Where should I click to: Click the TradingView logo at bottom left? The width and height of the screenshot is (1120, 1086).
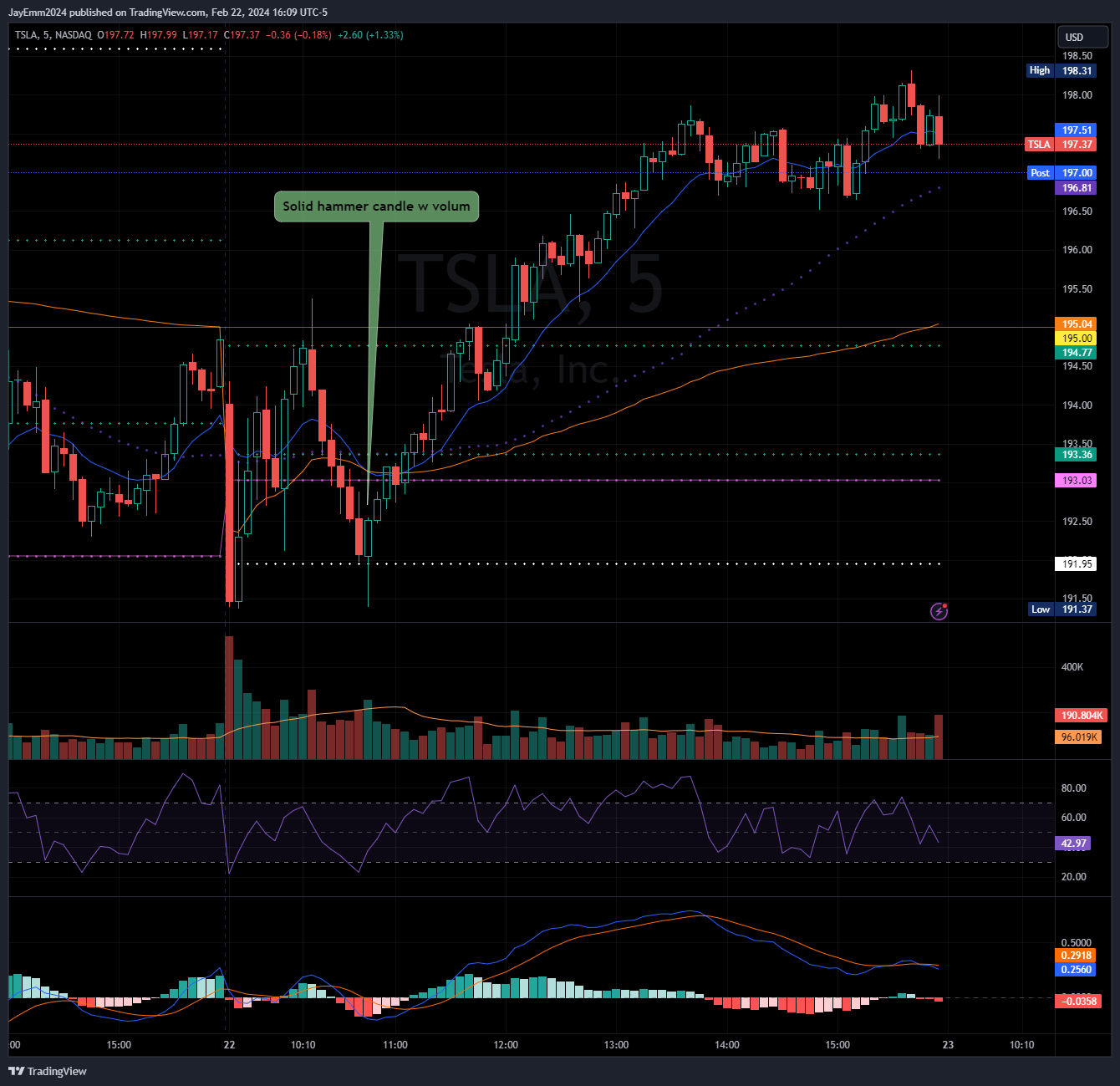click(x=48, y=1071)
